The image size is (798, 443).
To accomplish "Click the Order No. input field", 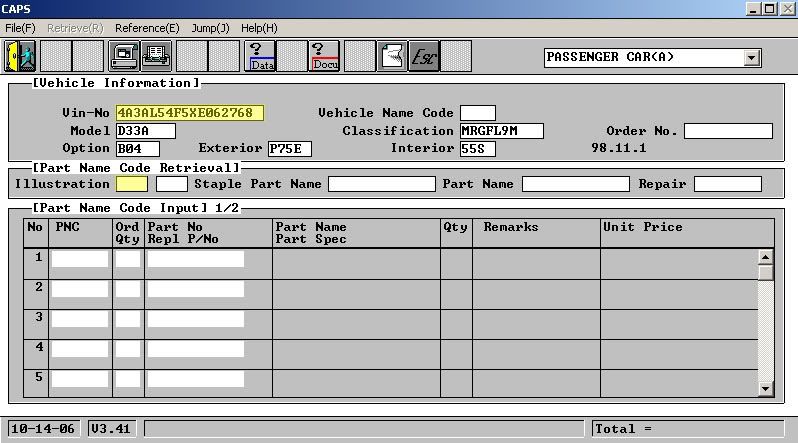I will pyautogui.click(x=728, y=131).
